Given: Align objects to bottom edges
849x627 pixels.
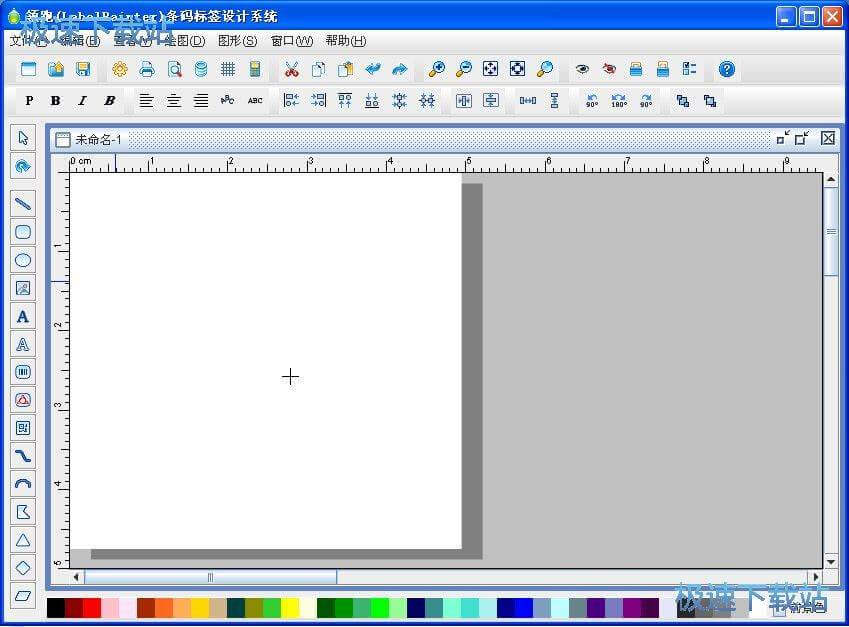Looking at the screenshot, I should (x=372, y=100).
